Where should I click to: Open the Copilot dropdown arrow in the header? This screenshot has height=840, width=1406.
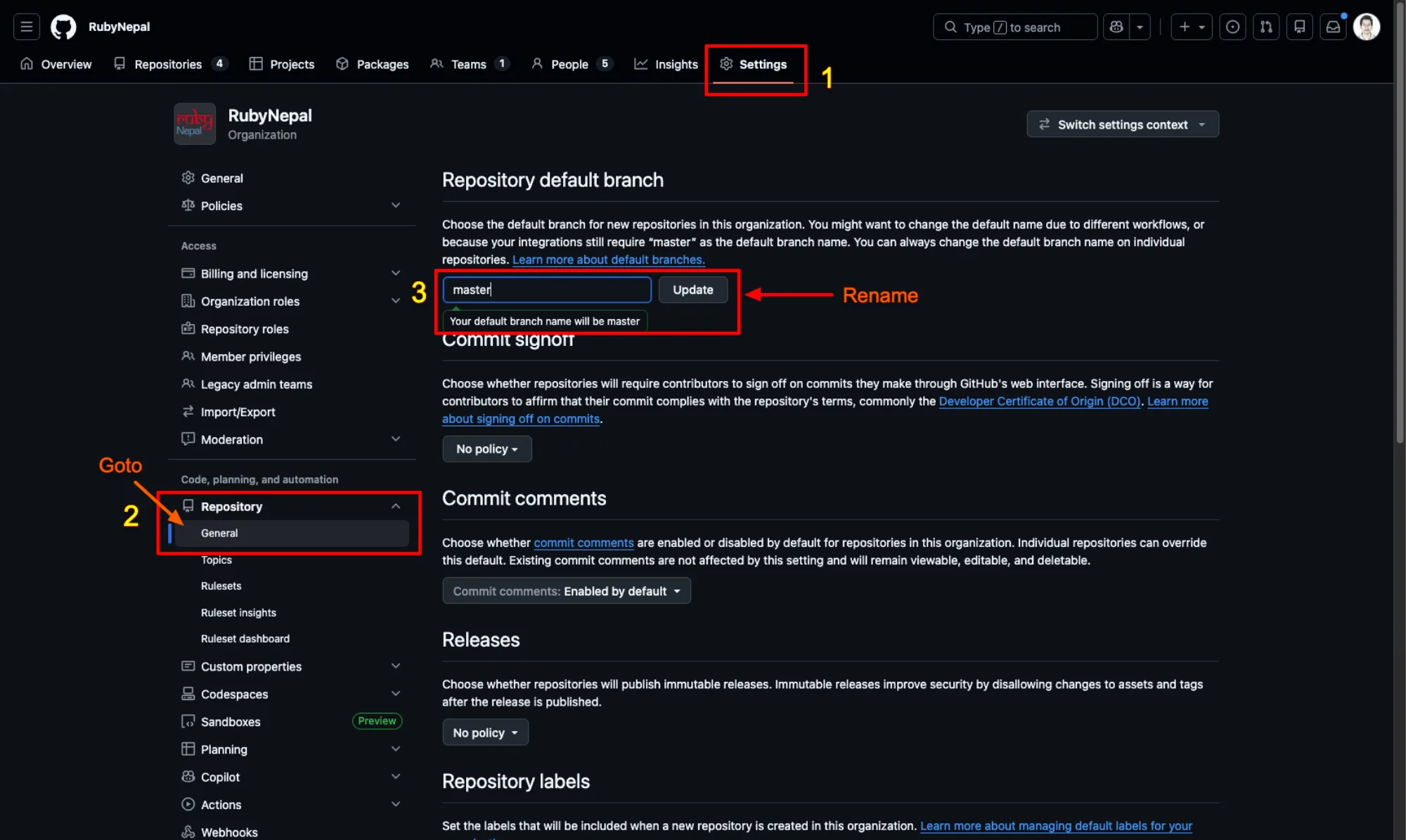[1140, 27]
